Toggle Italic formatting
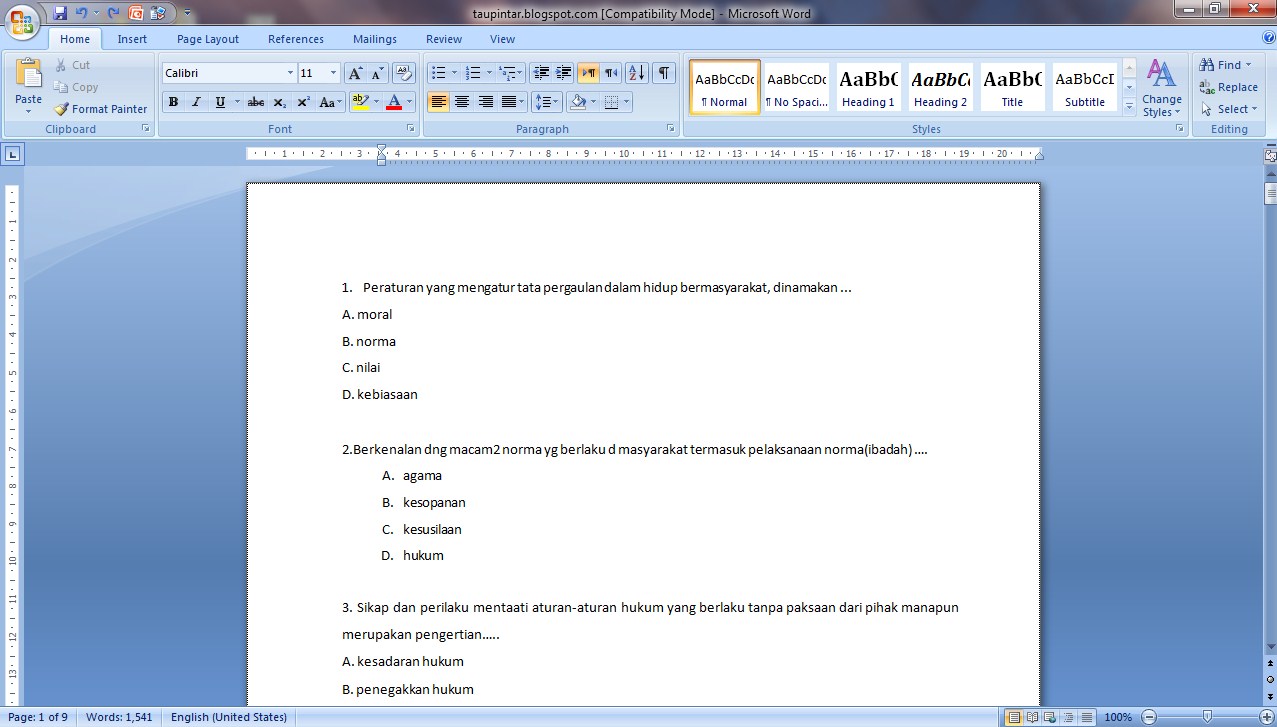This screenshot has height=727, width=1277. pos(196,102)
